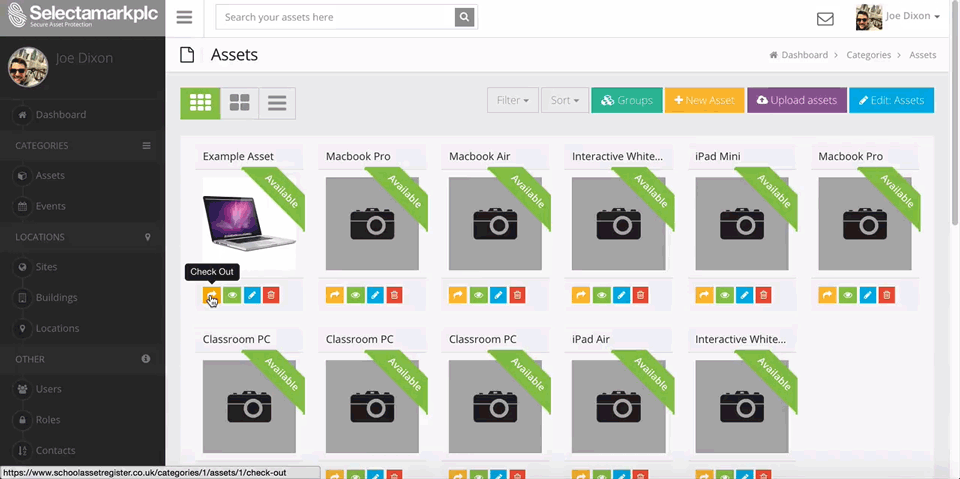Switch to large tile view
This screenshot has width=960, height=479.
point(239,103)
